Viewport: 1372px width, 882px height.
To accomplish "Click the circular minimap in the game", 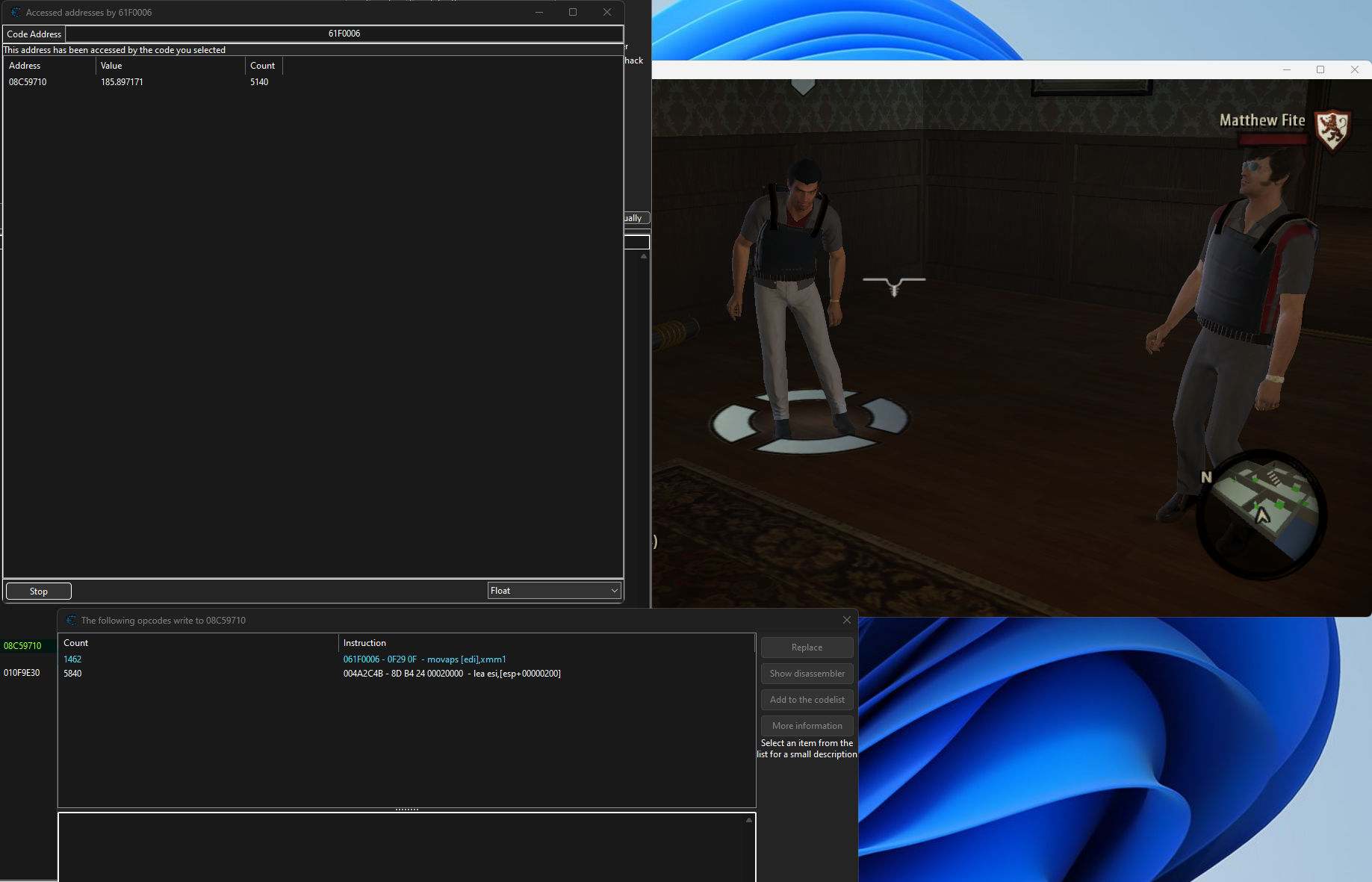I will pyautogui.click(x=1261, y=514).
